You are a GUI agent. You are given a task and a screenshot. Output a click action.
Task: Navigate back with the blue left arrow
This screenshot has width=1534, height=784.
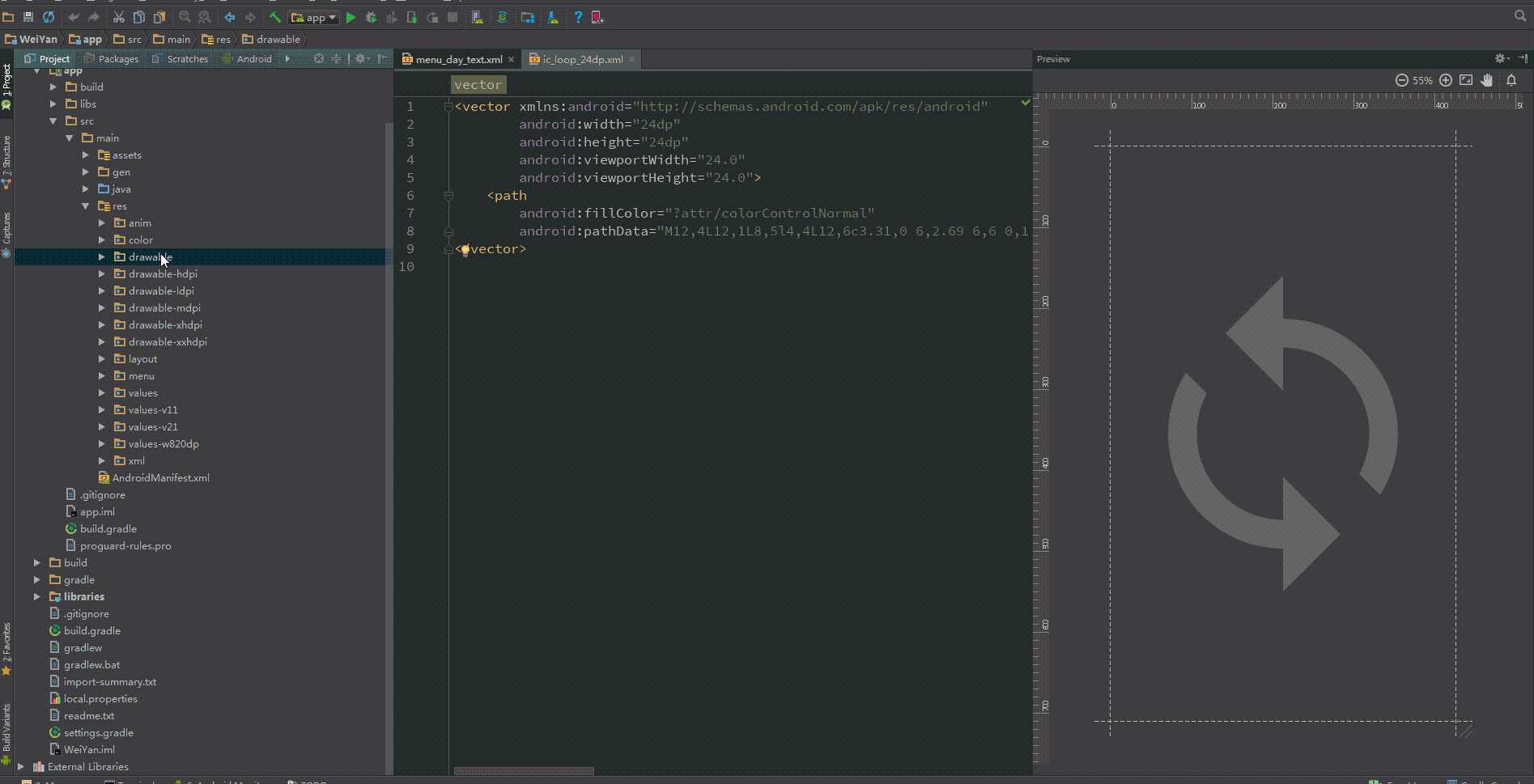pos(230,17)
